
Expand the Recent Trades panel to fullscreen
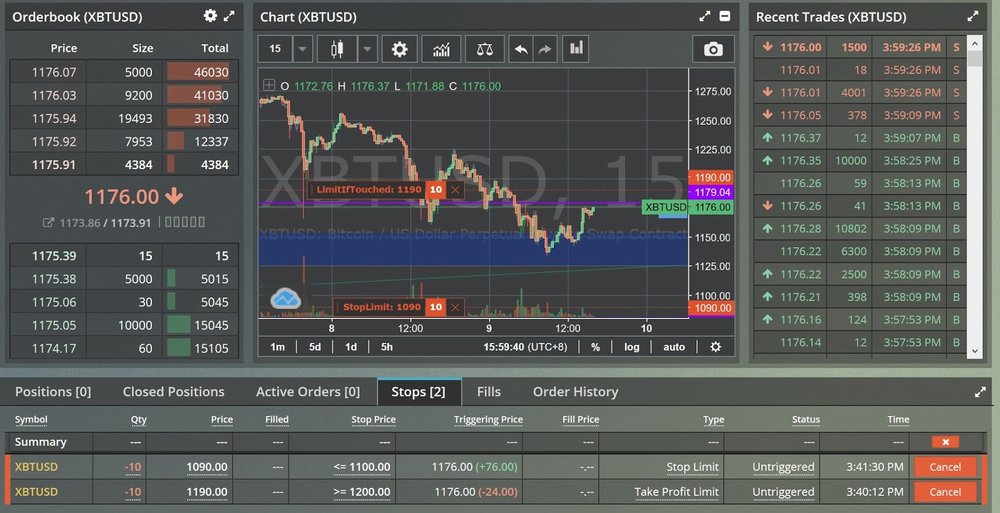(x=973, y=16)
